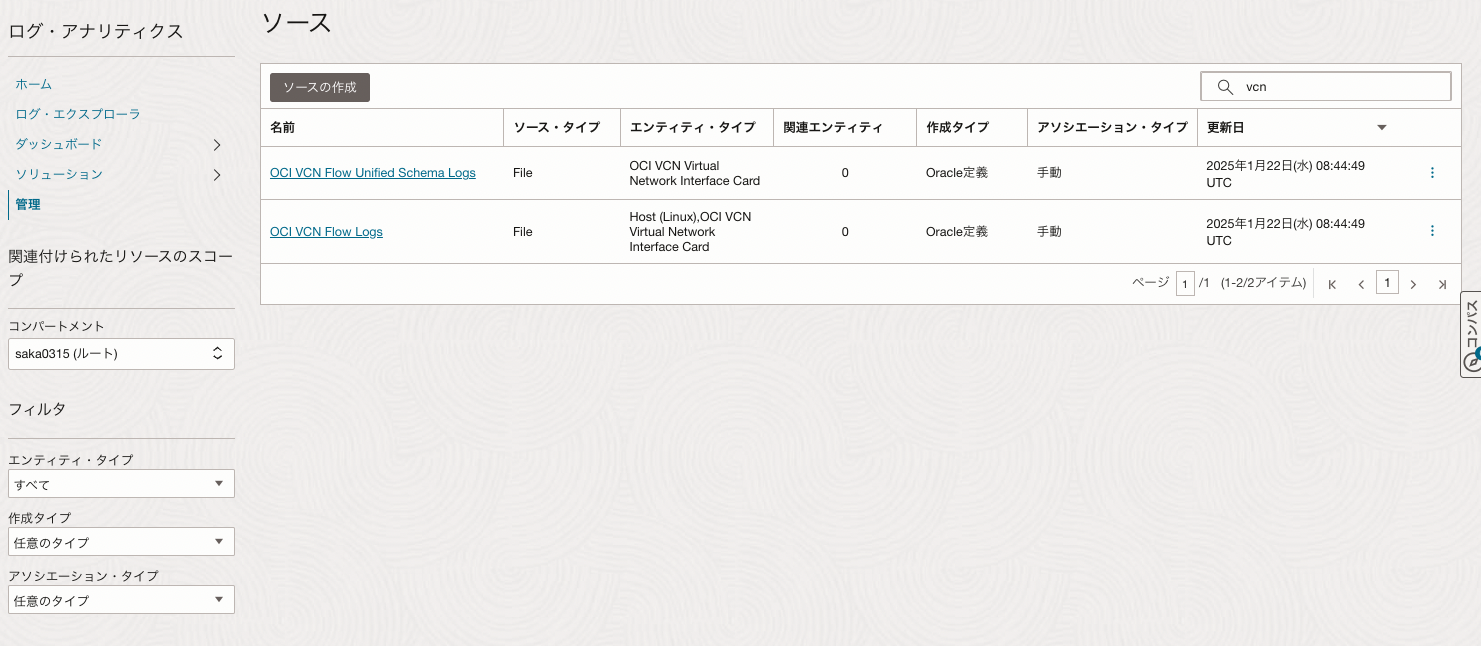1481x646 pixels.
Task: Click the next page arrow
Action: point(1413,284)
